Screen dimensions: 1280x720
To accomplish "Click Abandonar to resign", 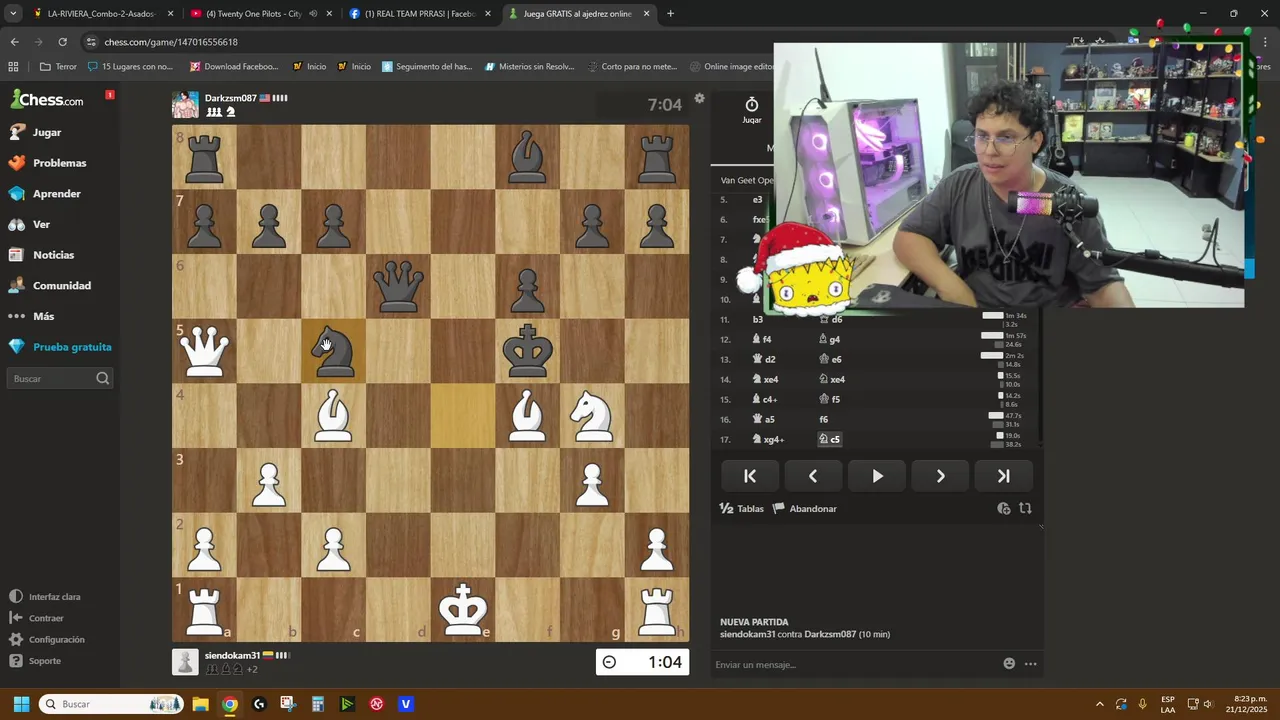I will [x=805, y=509].
